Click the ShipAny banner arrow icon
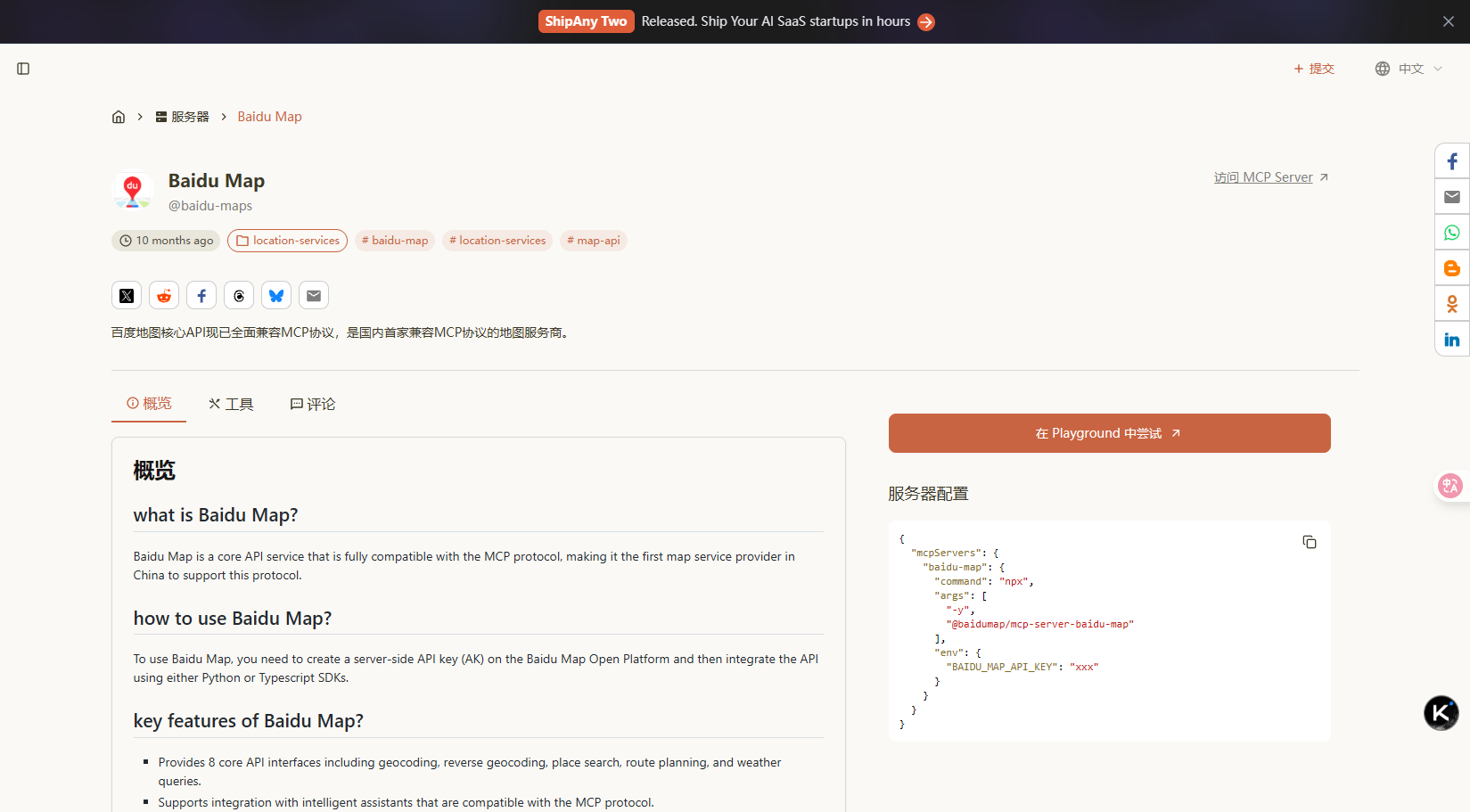Image resolution: width=1470 pixels, height=812 pixels. pyautogui.click(x=926, y=21)
